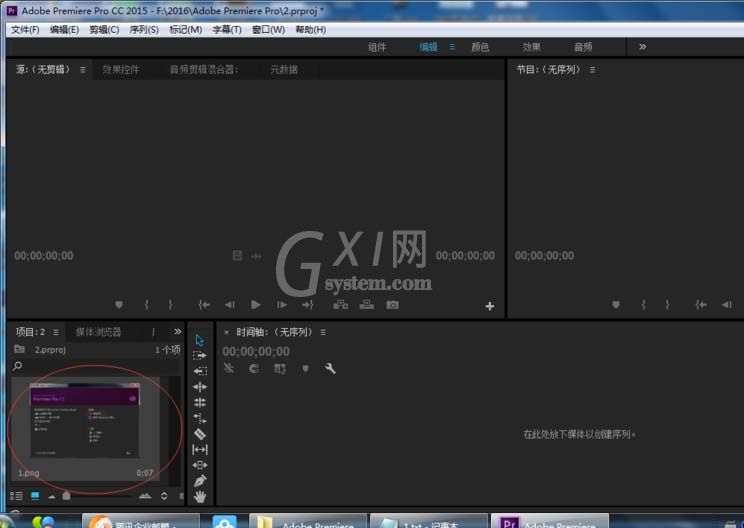This screenshot has height=528, width=744.
Task: Switch to the 颜色 workspace
Action: pos(480,47)
